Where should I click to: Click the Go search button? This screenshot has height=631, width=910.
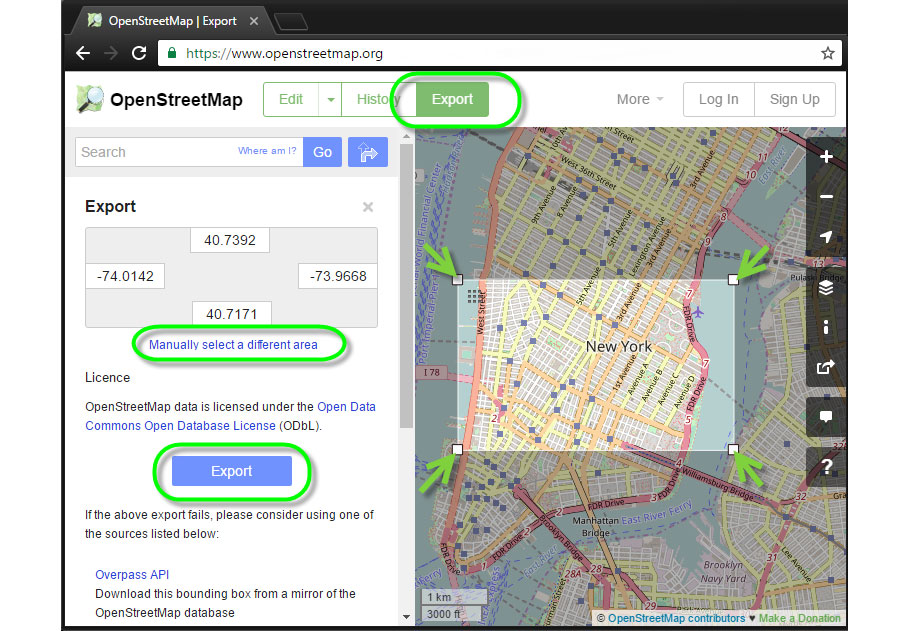pyautogui.click(x=322, y=152)
